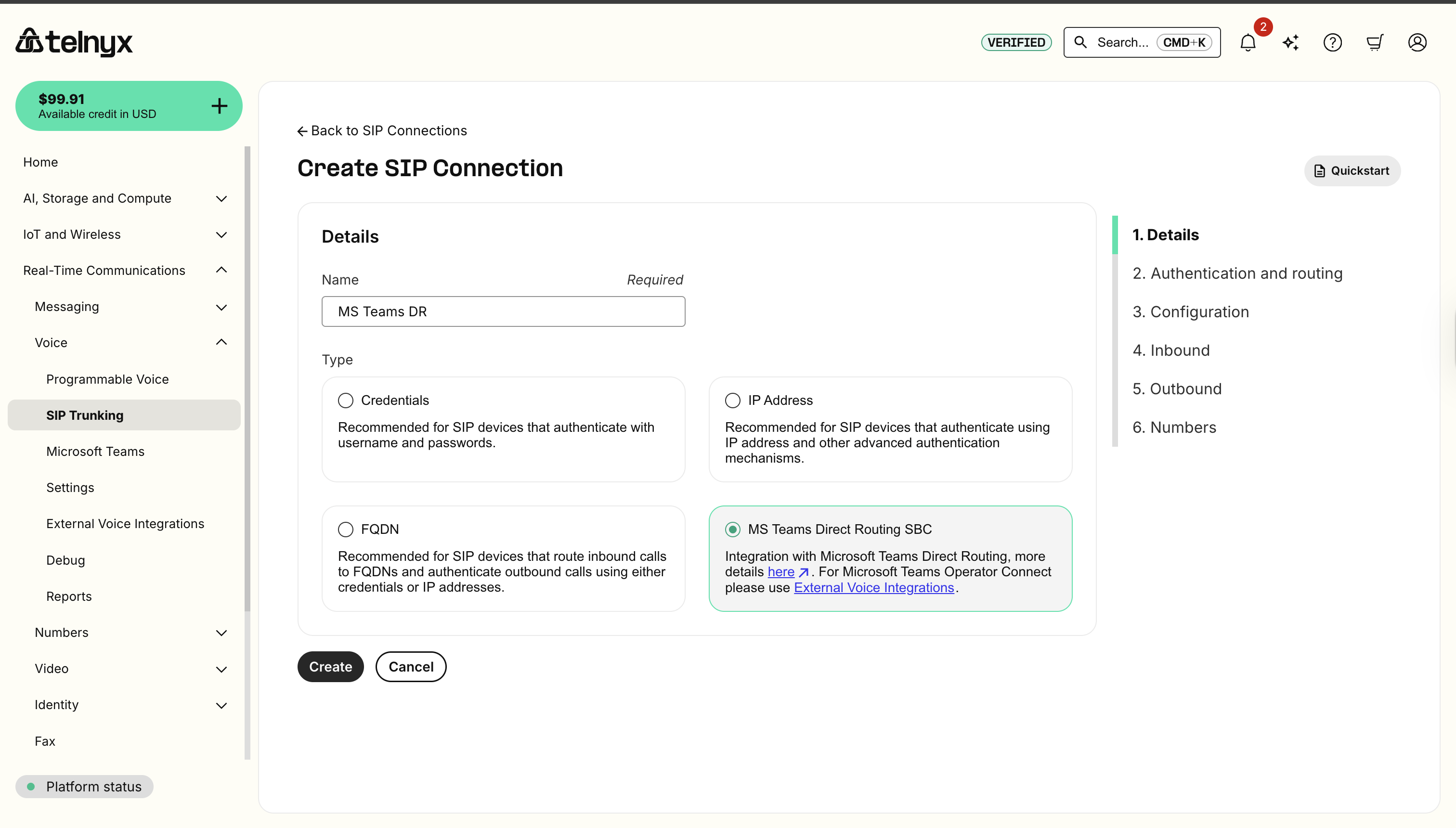The image size is (1456, 828).
Task: Click the Platform status indicator
Action: (x=84, y=787)
